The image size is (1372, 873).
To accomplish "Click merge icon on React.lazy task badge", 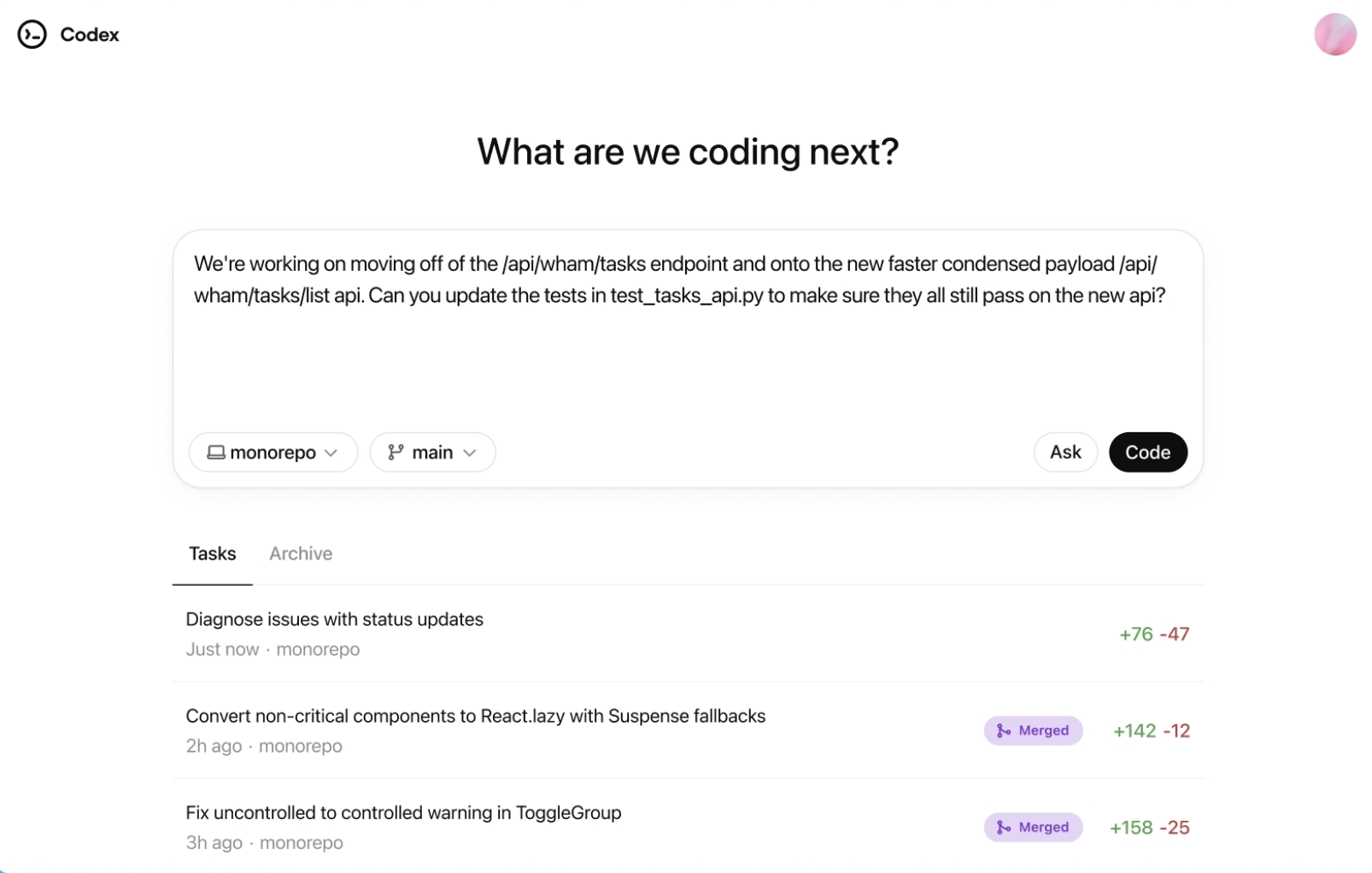I will pyautogui.click(x=1004, y=731).
